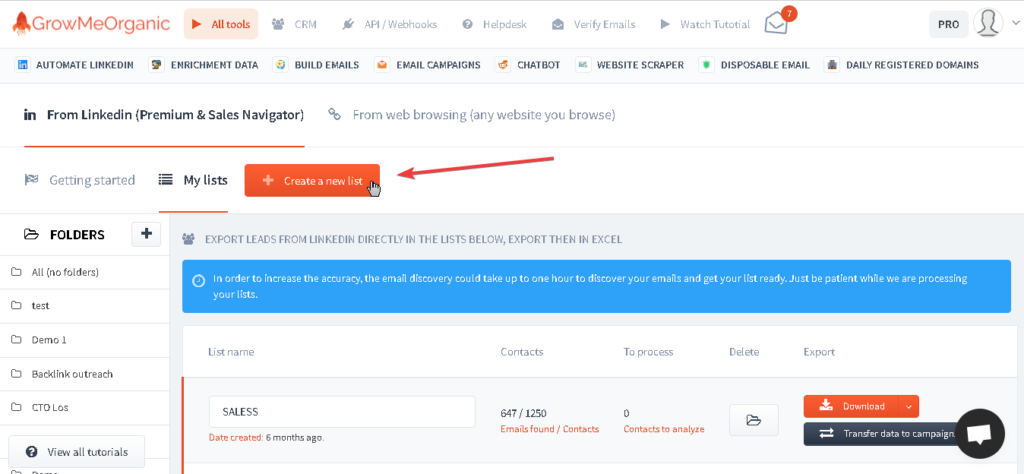Open EMAIL CAMPAIGNS tool label
The width and height of the screenshot is (1024, 474).
pos(438,65)
